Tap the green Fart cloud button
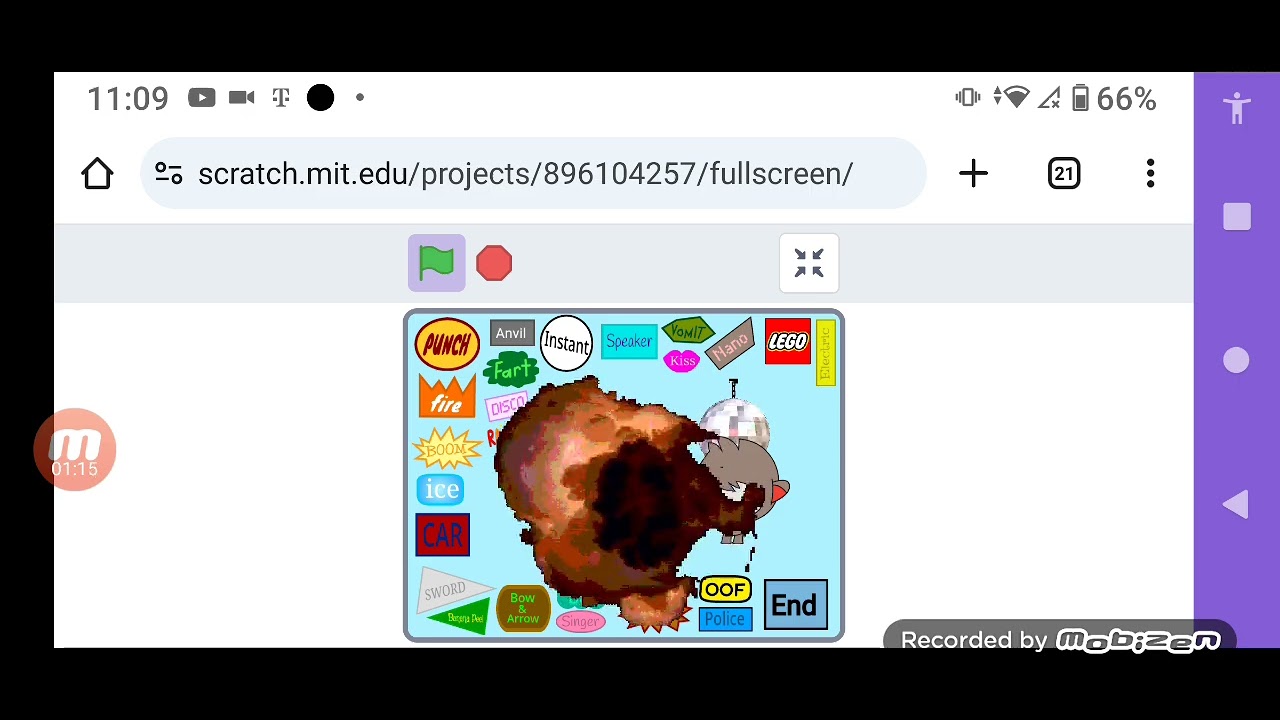 pos(511,371)
